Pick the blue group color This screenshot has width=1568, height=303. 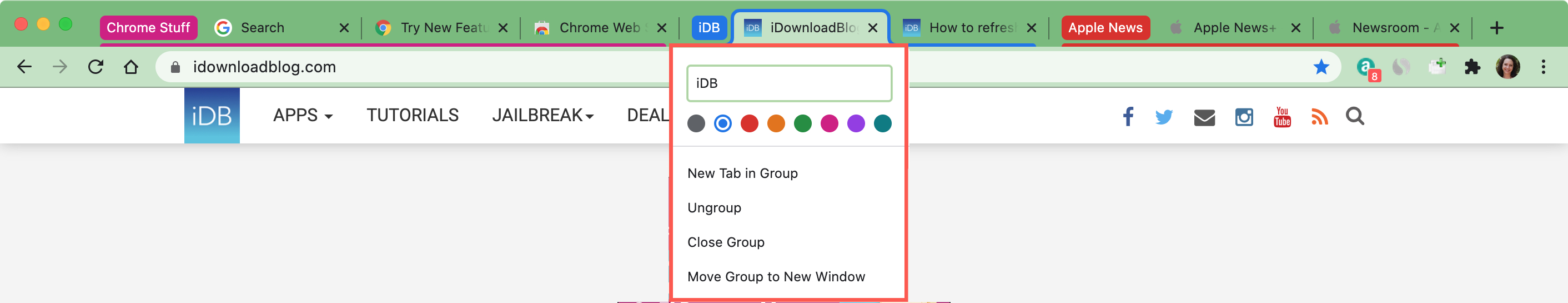pos(722,124)
